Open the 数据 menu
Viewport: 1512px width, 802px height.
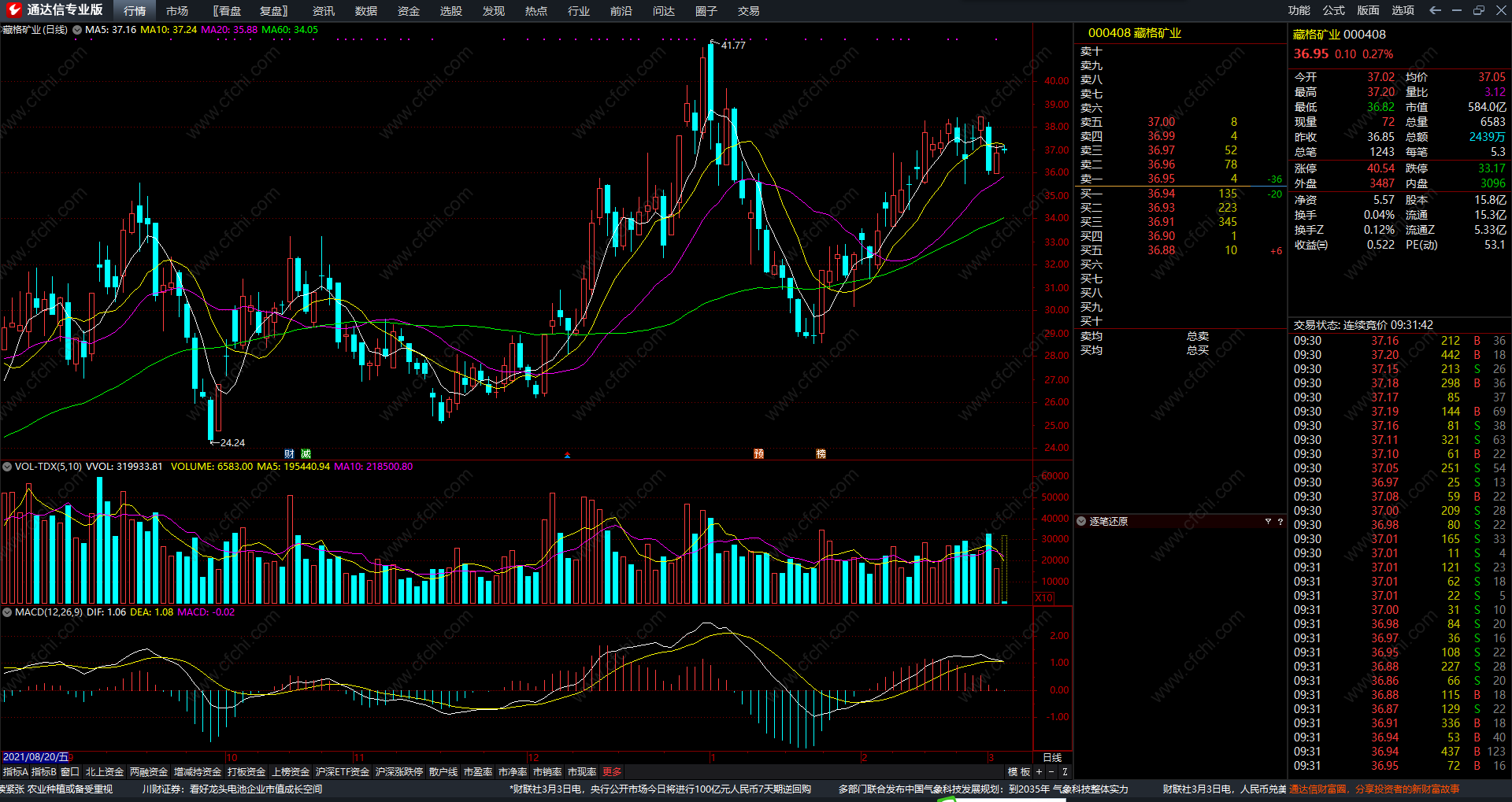click(x=366, y=11)
